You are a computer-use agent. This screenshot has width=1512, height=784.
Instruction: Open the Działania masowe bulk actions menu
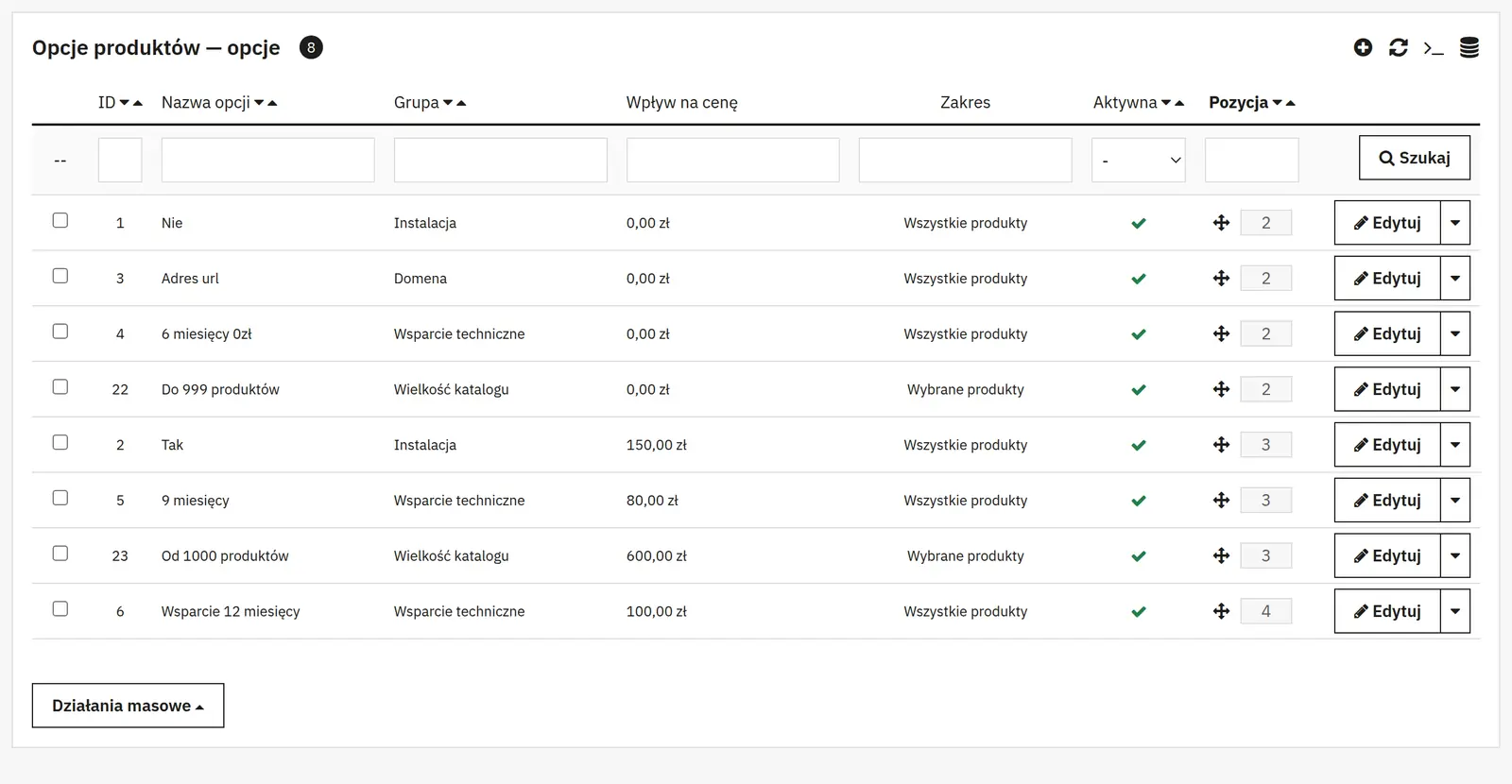pos(128,706)
